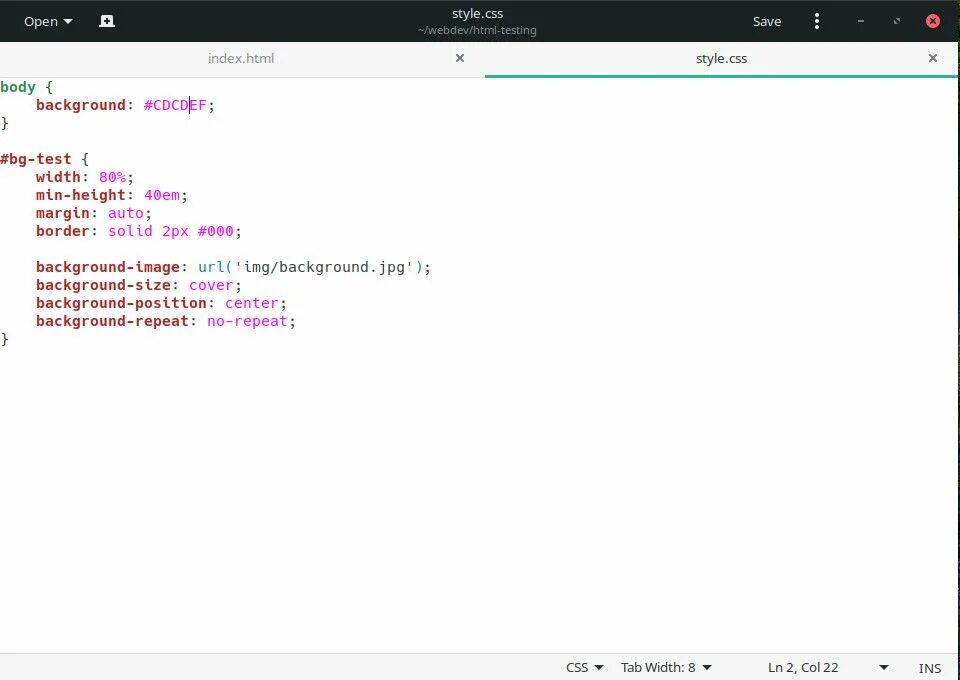This screenshot has width=960, height=680.
Task: Click the background-position property
Action: (121, 303)
